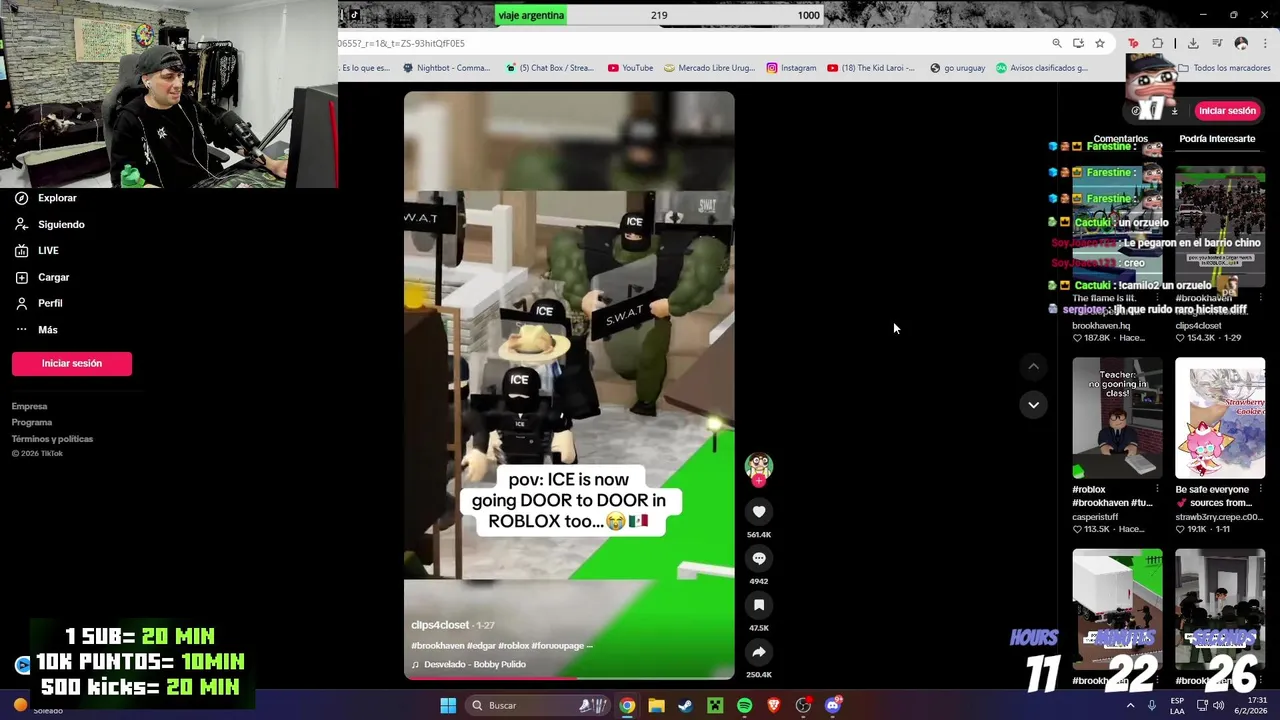Open Minecraft from the taskbar

coord(715,706)
